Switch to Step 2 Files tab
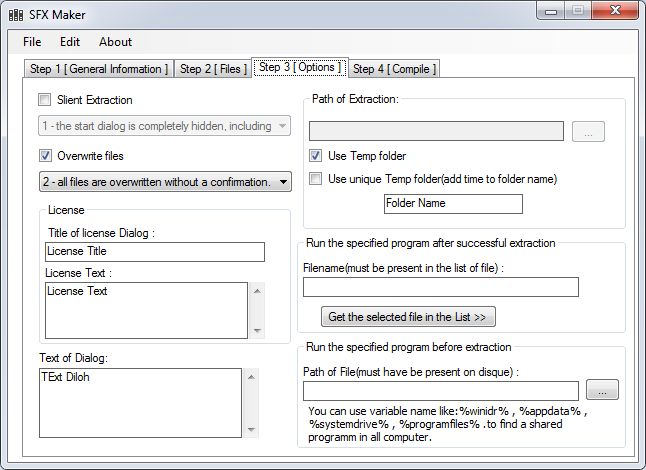The image size is (646, 470). tap(213, 69)
